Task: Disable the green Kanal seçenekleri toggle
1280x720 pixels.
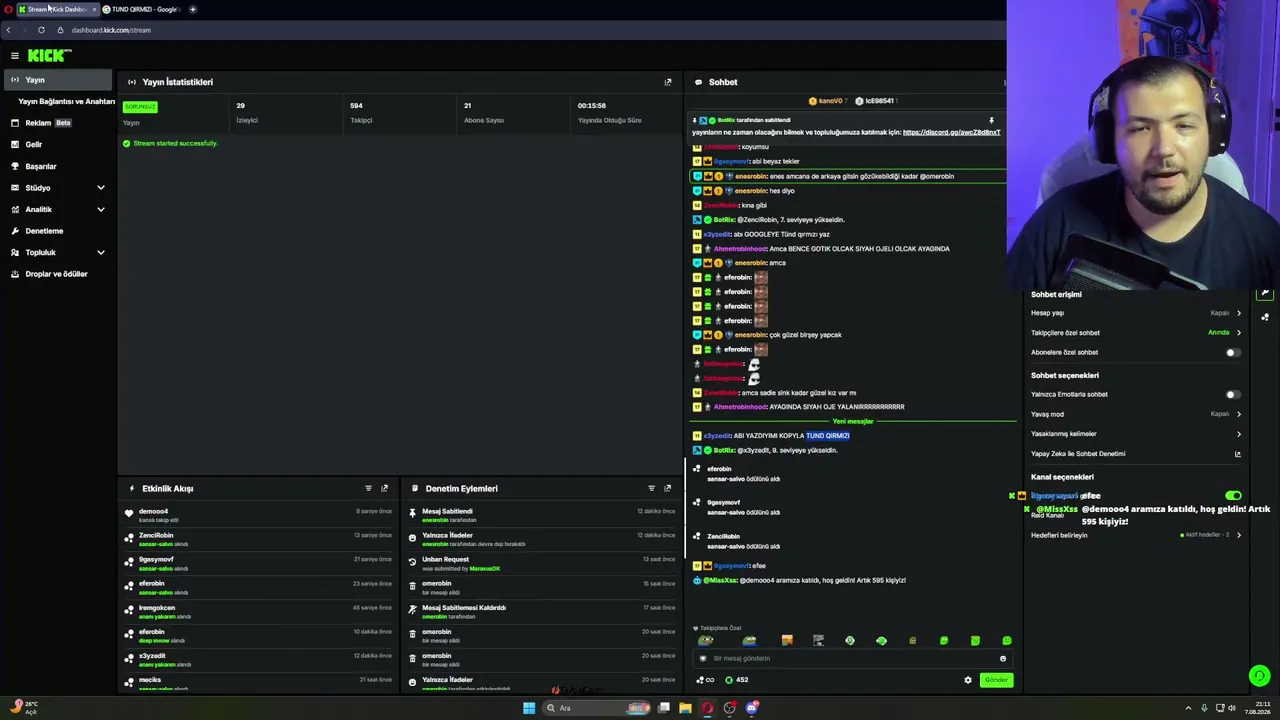Action: [1233, 496]
